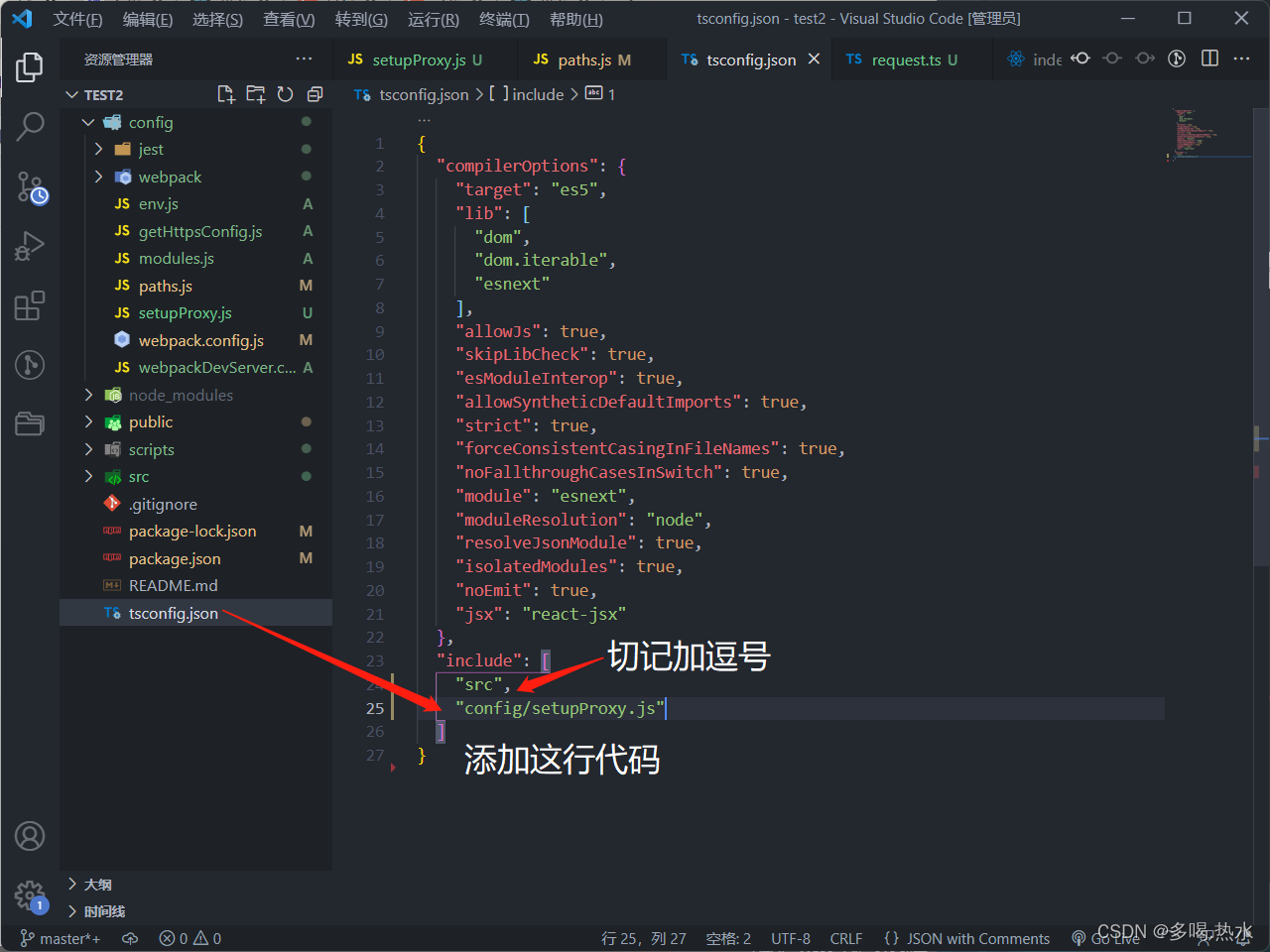Viewport: 1270px width, 952px height.
Task: Open the 查看(V) menu
Action: pyautogui.click(x=290, y=19)
